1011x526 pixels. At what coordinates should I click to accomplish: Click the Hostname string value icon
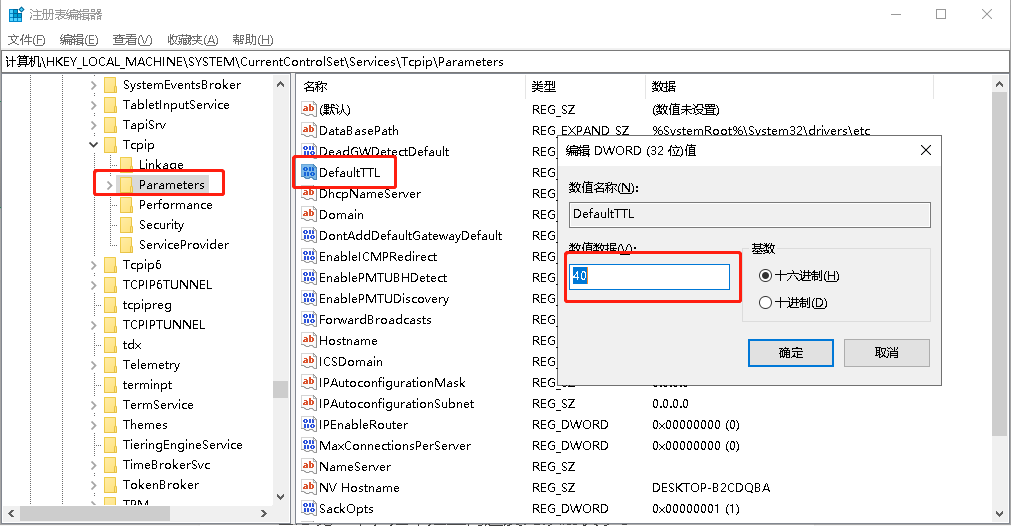tap(309, 341)
